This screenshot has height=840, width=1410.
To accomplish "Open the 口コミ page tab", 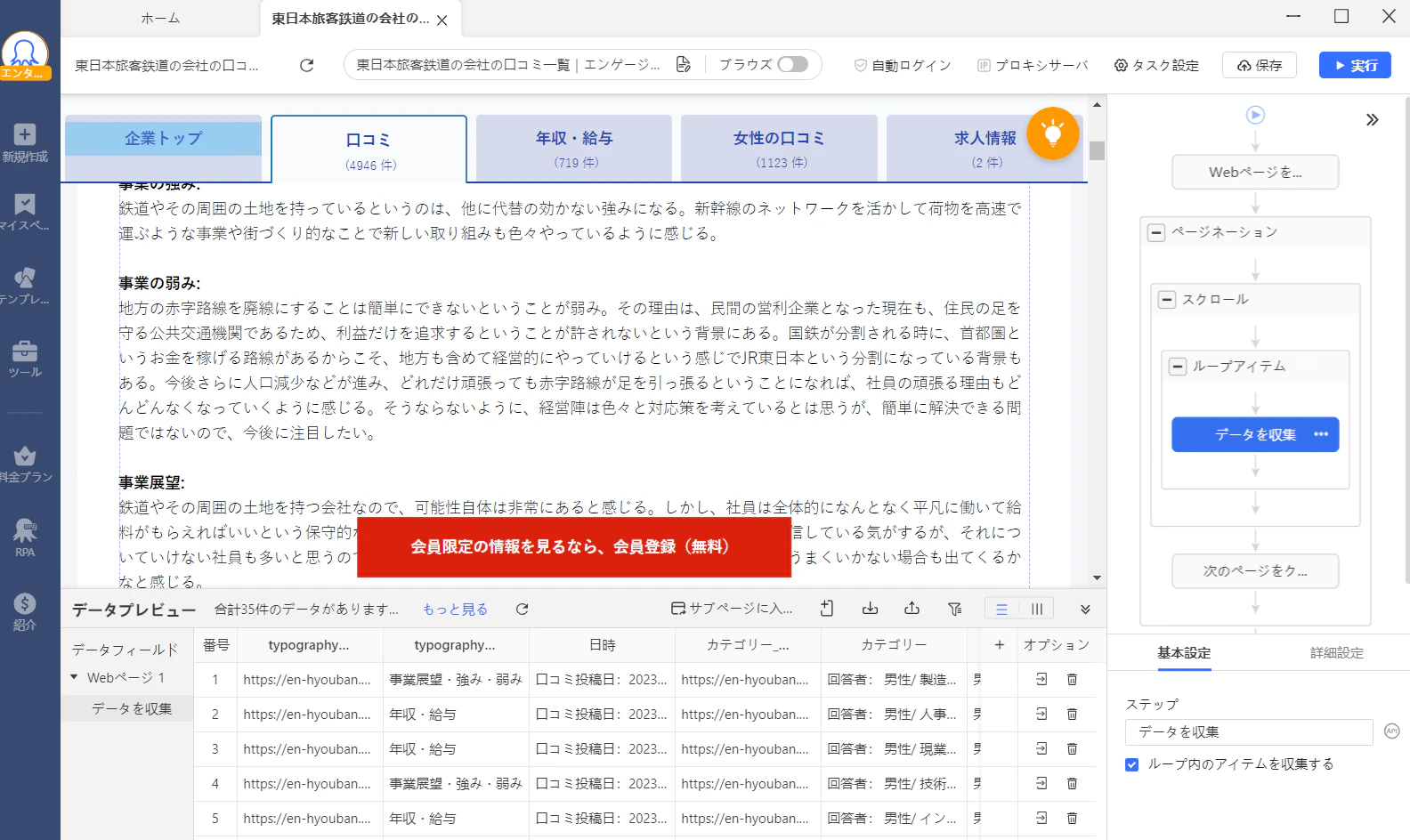I will tap(369, 149).
